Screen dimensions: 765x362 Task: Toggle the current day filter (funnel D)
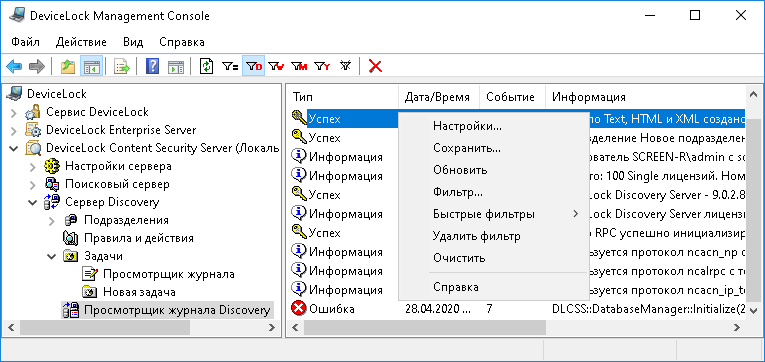click(x=253, y=66)
